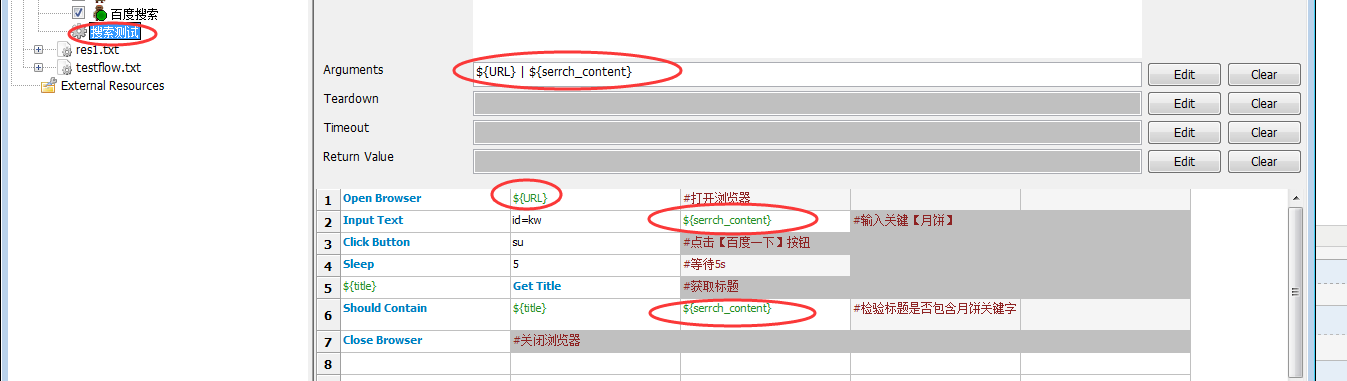
Task: Select the Close Browser cell
Action: pyautogui.click(x=425, y=341)
